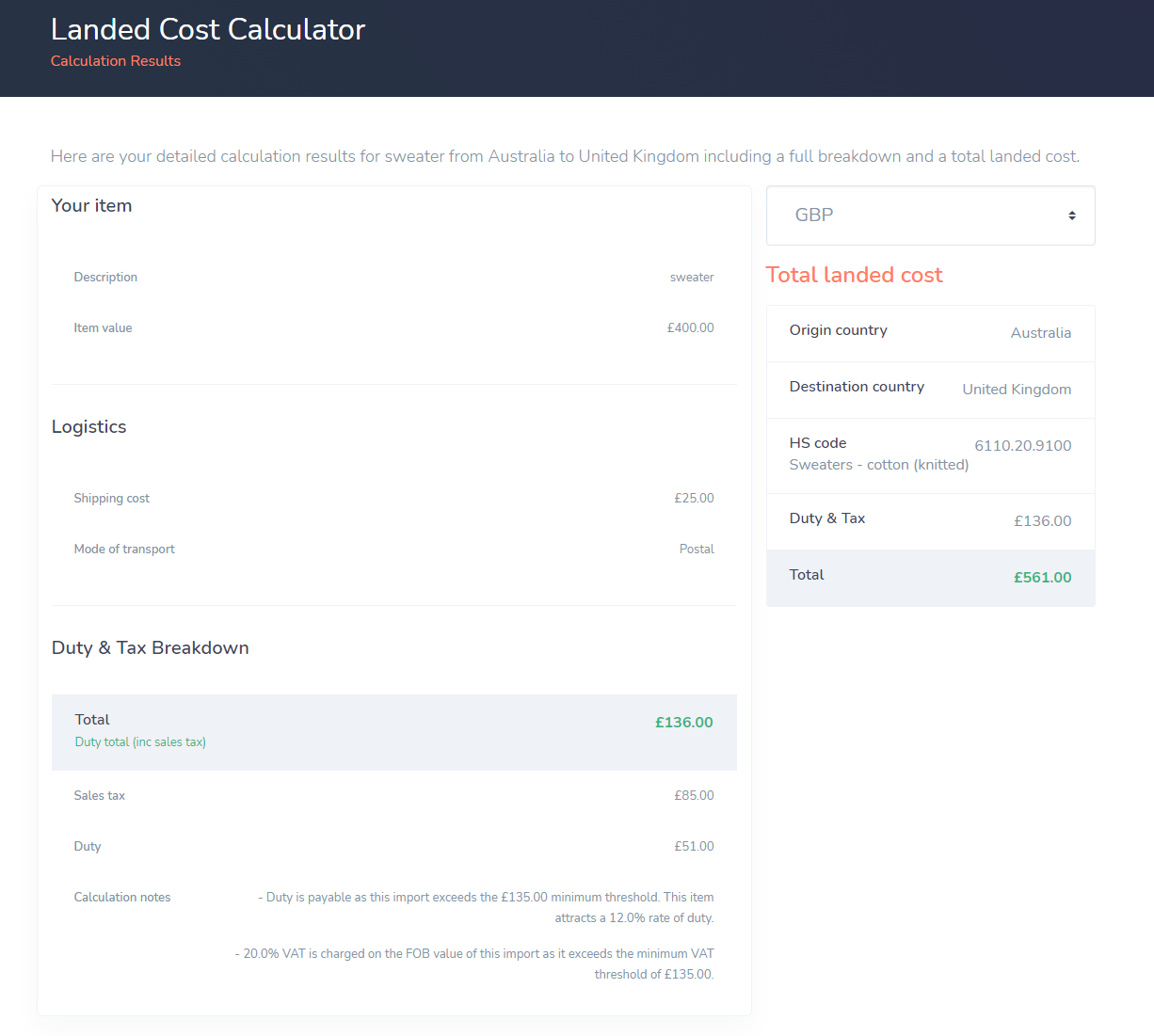Click the sweater Description row
The width and height of the screenshot is (1154, 1036).
pyautogui.click(x=393, y=276)
